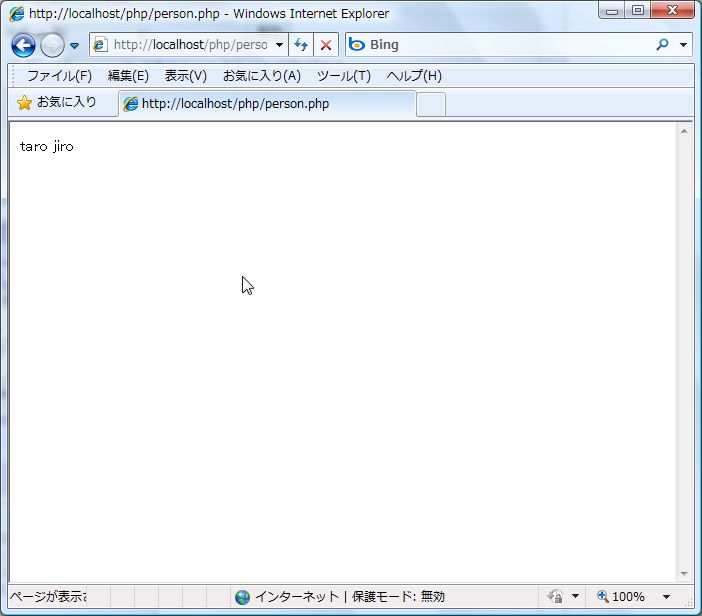This screenshot has height=616, width=702.
Task: Go back using the blue Back arrow
Action: coord(23,45)
